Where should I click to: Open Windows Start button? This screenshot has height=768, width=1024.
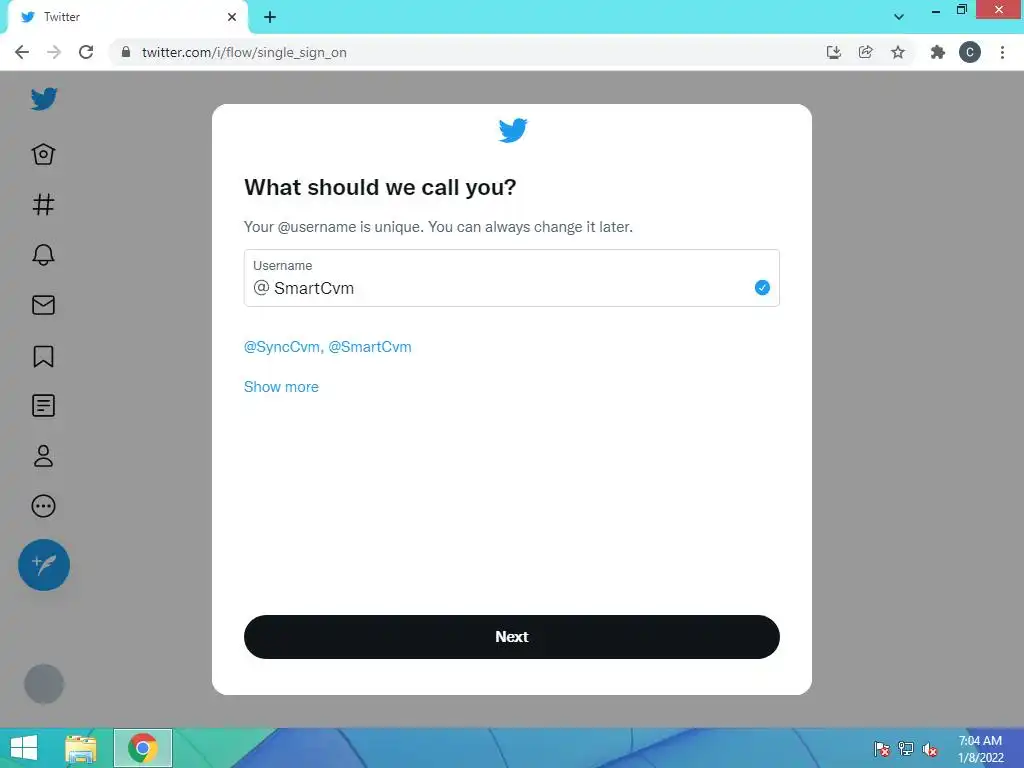point(24,748)
